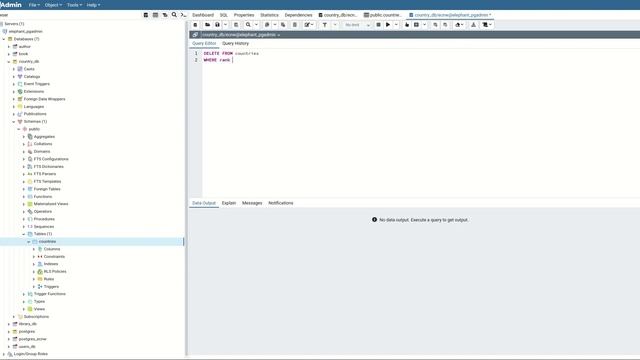The height and width of the screenshot is (360, 640).
Task: Select the countries table in tree
Action: 47,242
